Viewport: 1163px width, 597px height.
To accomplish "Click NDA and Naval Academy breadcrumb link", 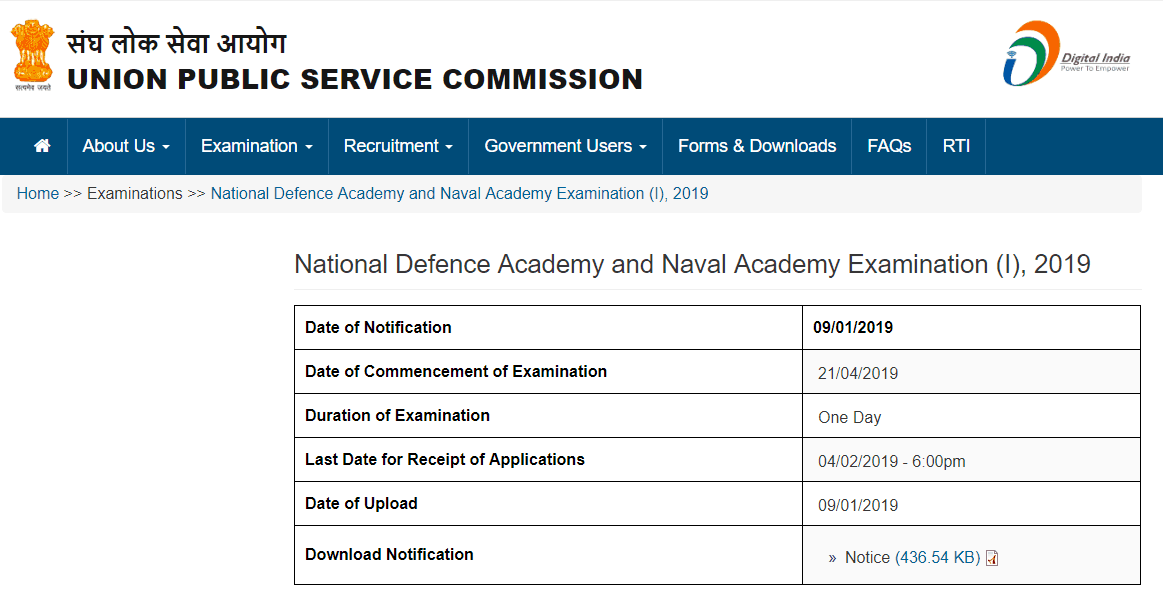I will point(459,194).
